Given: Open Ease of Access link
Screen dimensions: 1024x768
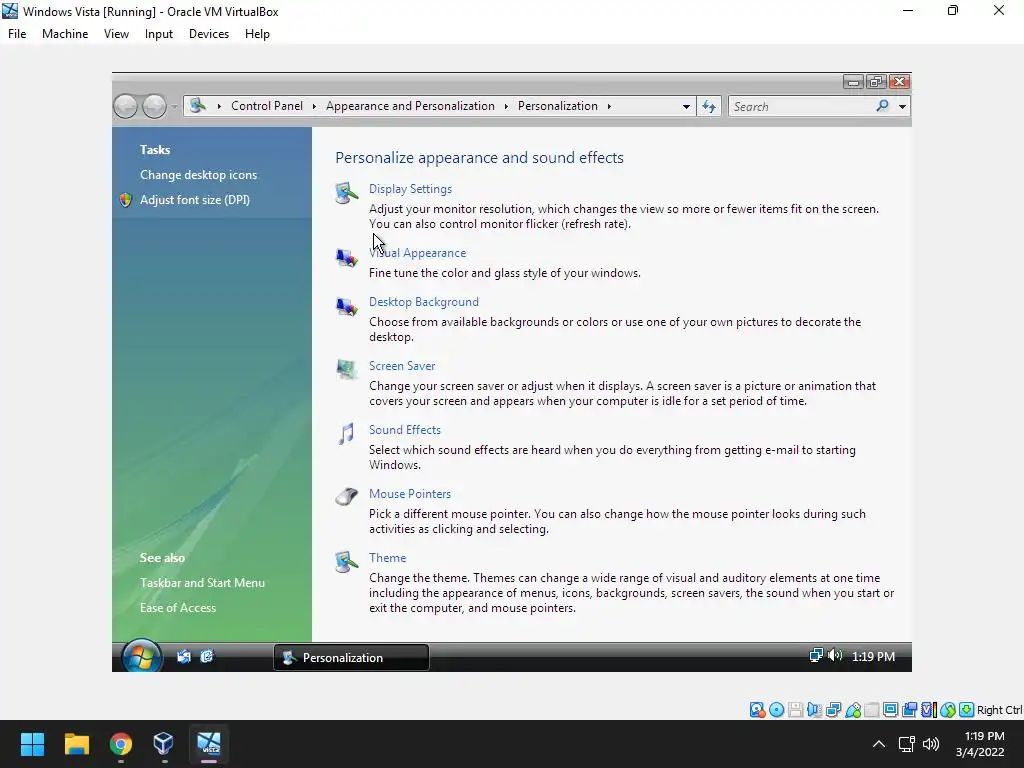Looking at the screenshot, I should 178,607.
